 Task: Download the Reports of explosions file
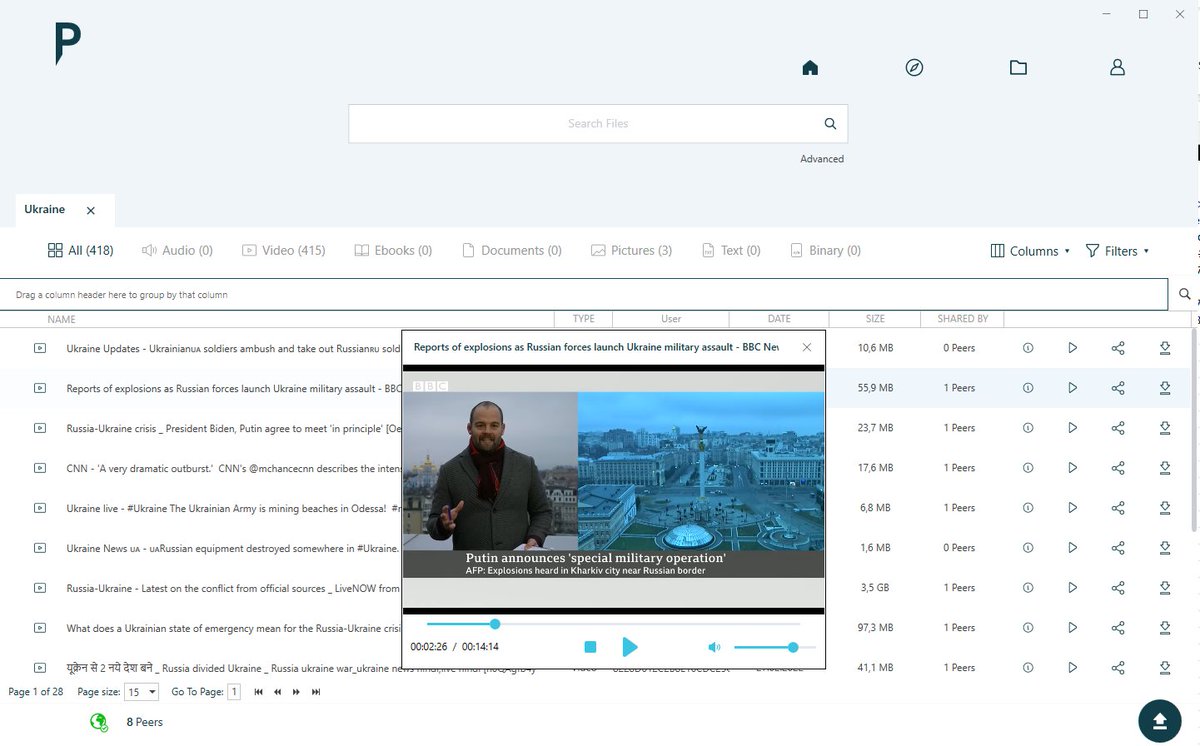tap(1165, 388)
